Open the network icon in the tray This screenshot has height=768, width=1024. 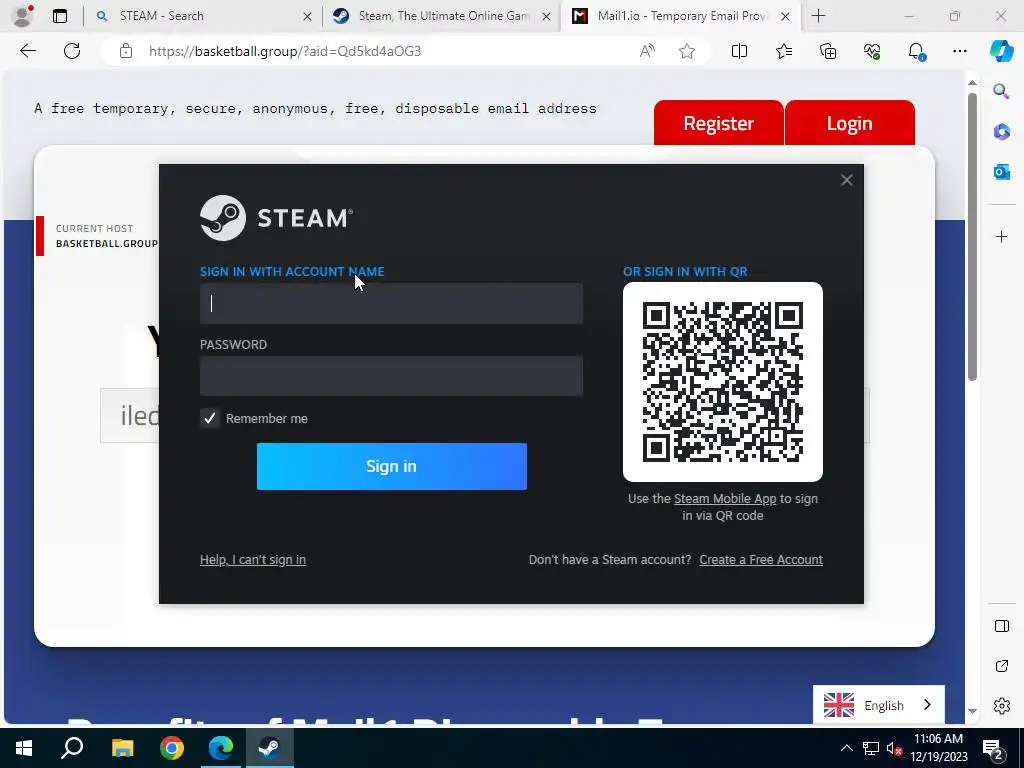(x=871, y=748)
